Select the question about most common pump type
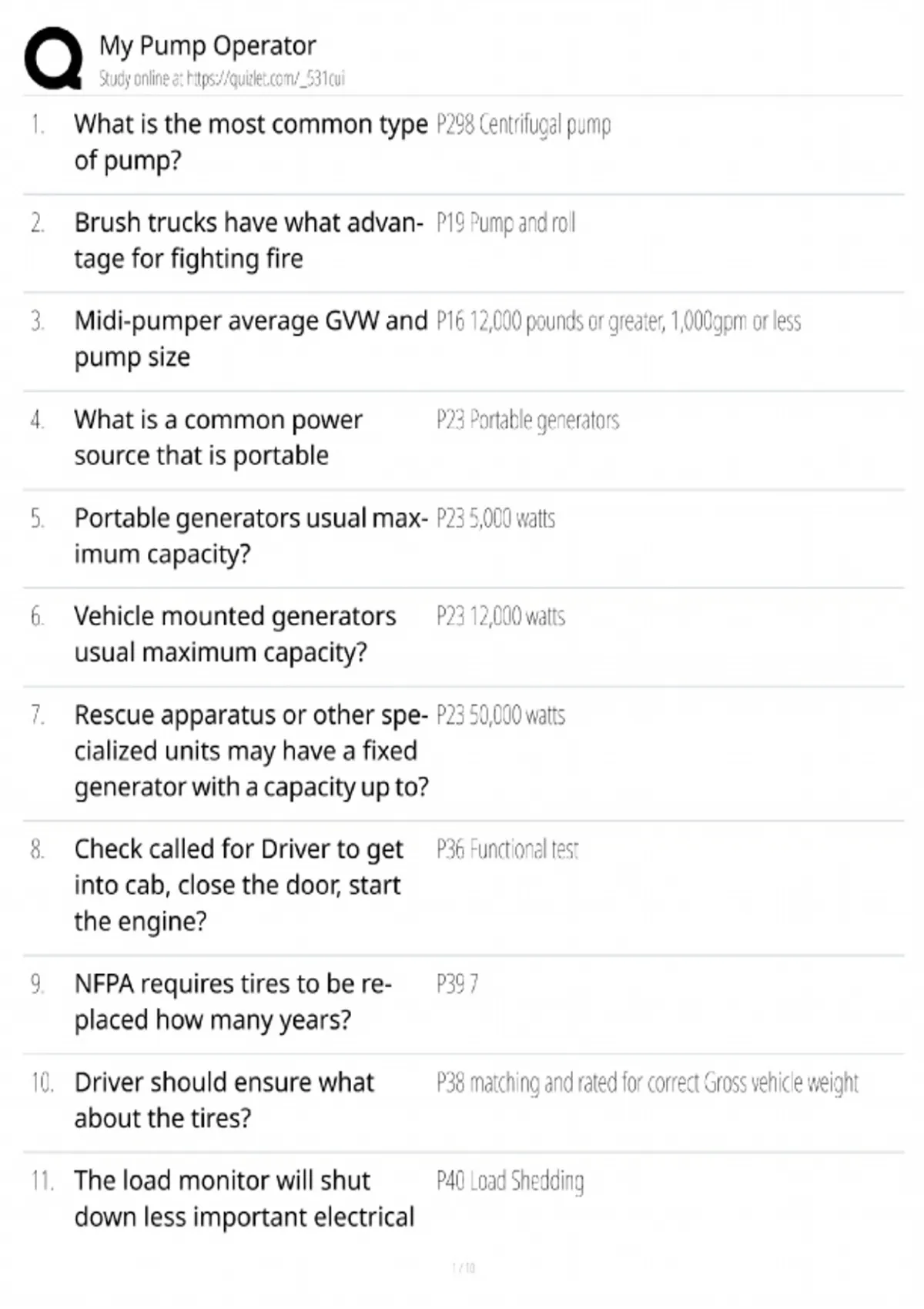This screenshot has height=1309, width=924. 250,142
